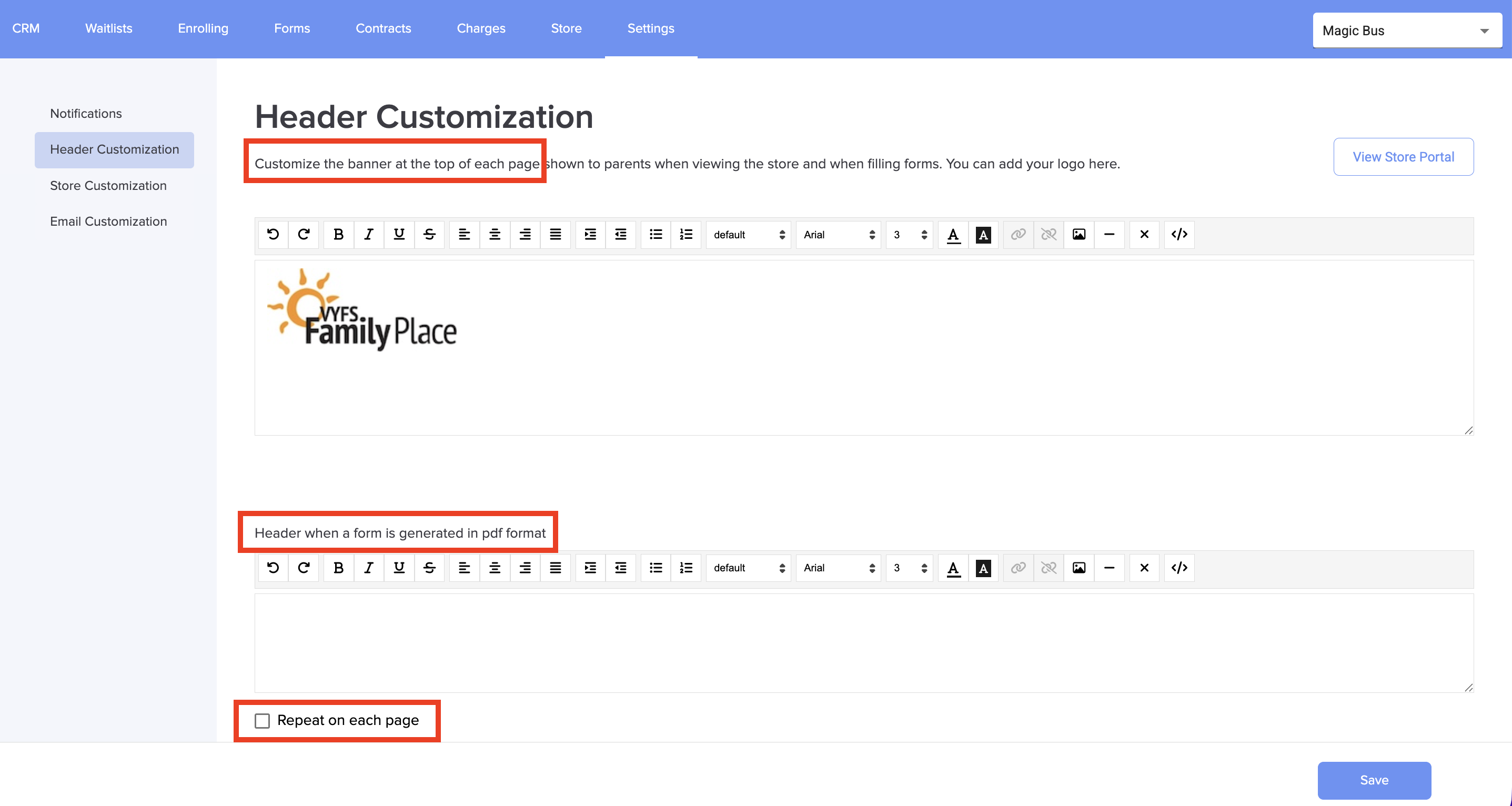Toggle bold in the banner editor toolbar
Viewport: 1512px width, 806px height.
pyautogui.click(x=338, y=234)
